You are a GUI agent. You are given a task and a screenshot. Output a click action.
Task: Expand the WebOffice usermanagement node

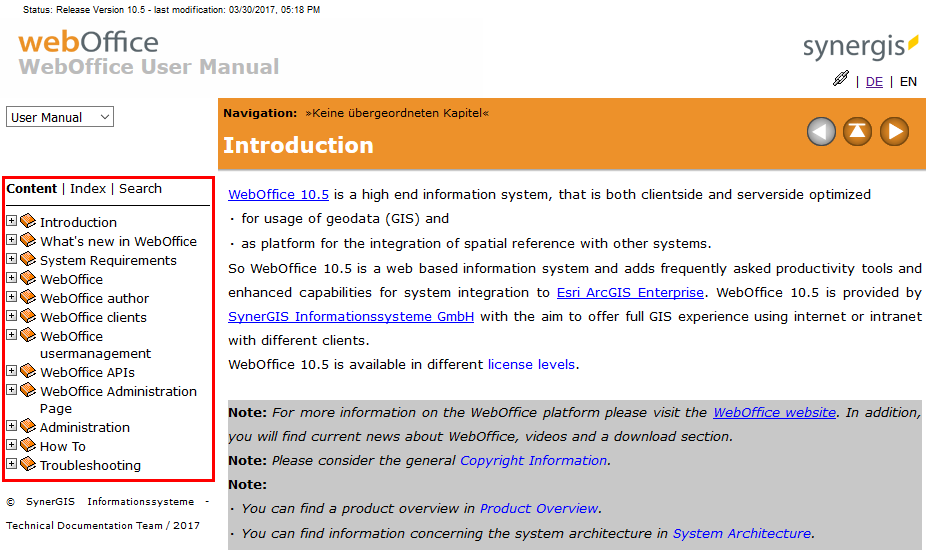click(x=11, y=334)
